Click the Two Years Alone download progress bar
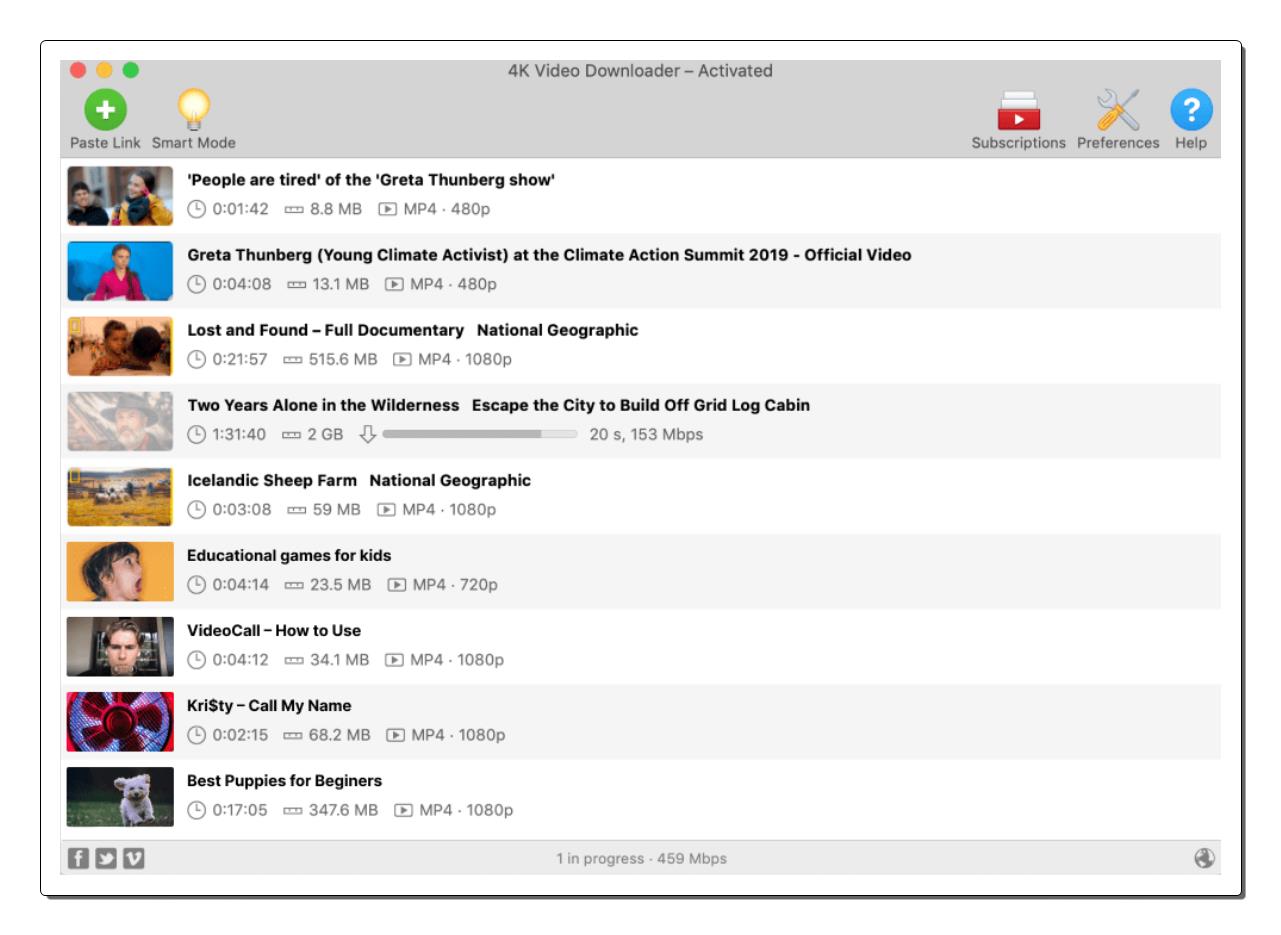 pos(480,434)
